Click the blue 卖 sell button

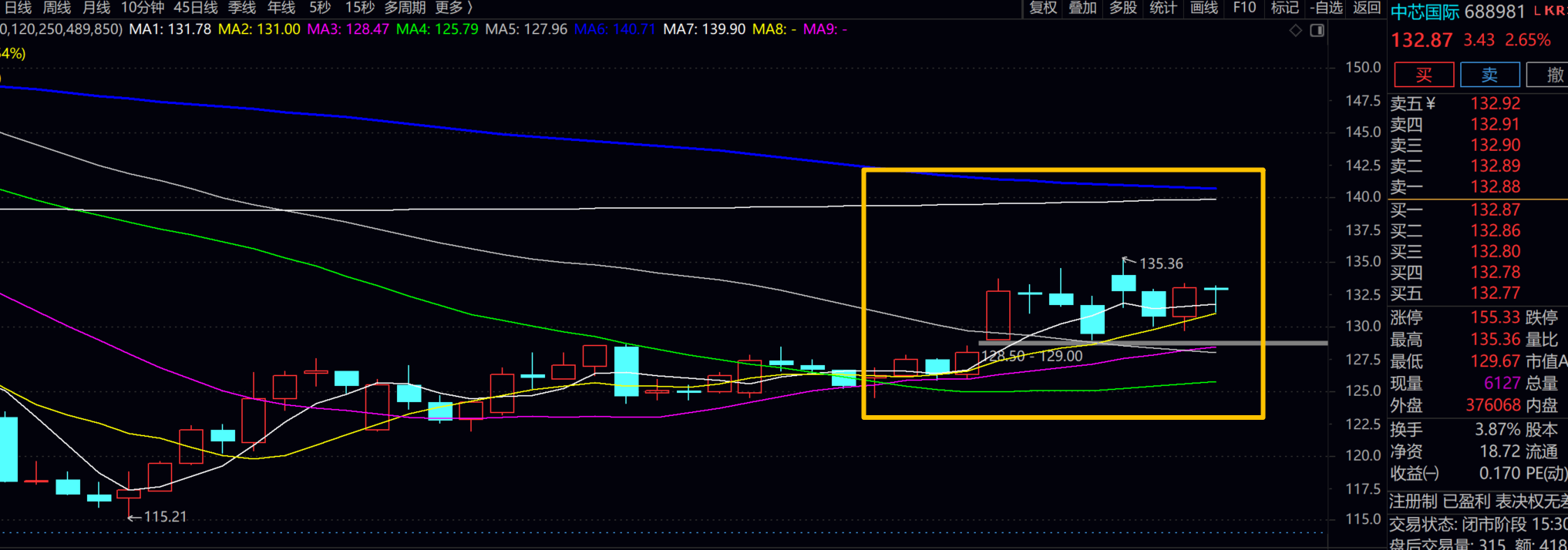coord(1489,75)
